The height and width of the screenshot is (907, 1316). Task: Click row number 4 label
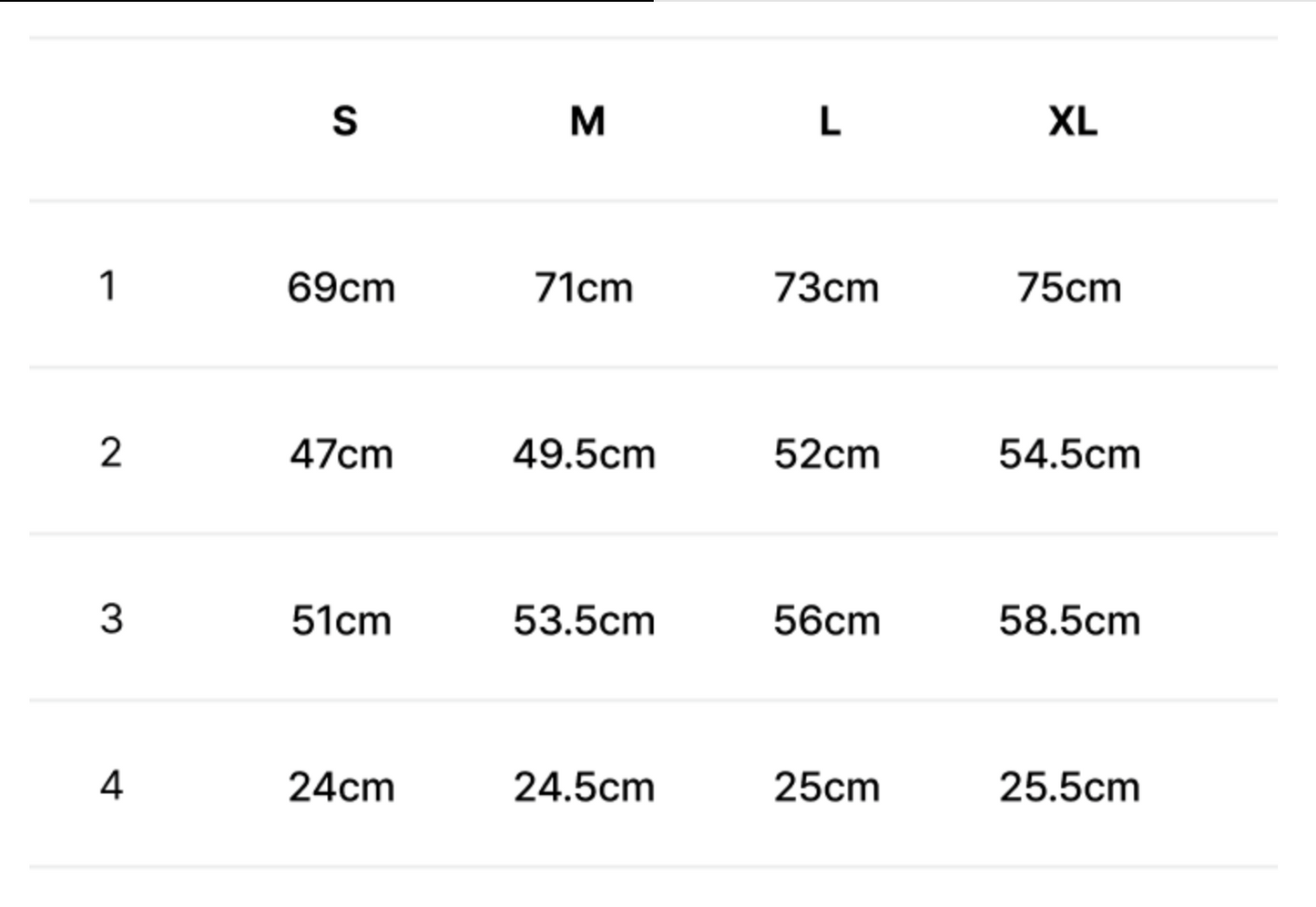(x=111, y=785)
